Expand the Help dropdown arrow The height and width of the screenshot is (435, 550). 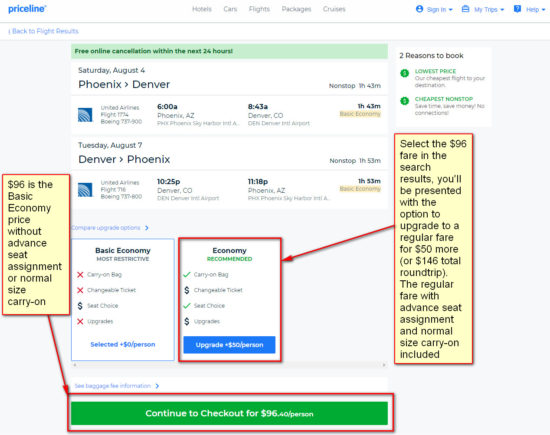543,10
